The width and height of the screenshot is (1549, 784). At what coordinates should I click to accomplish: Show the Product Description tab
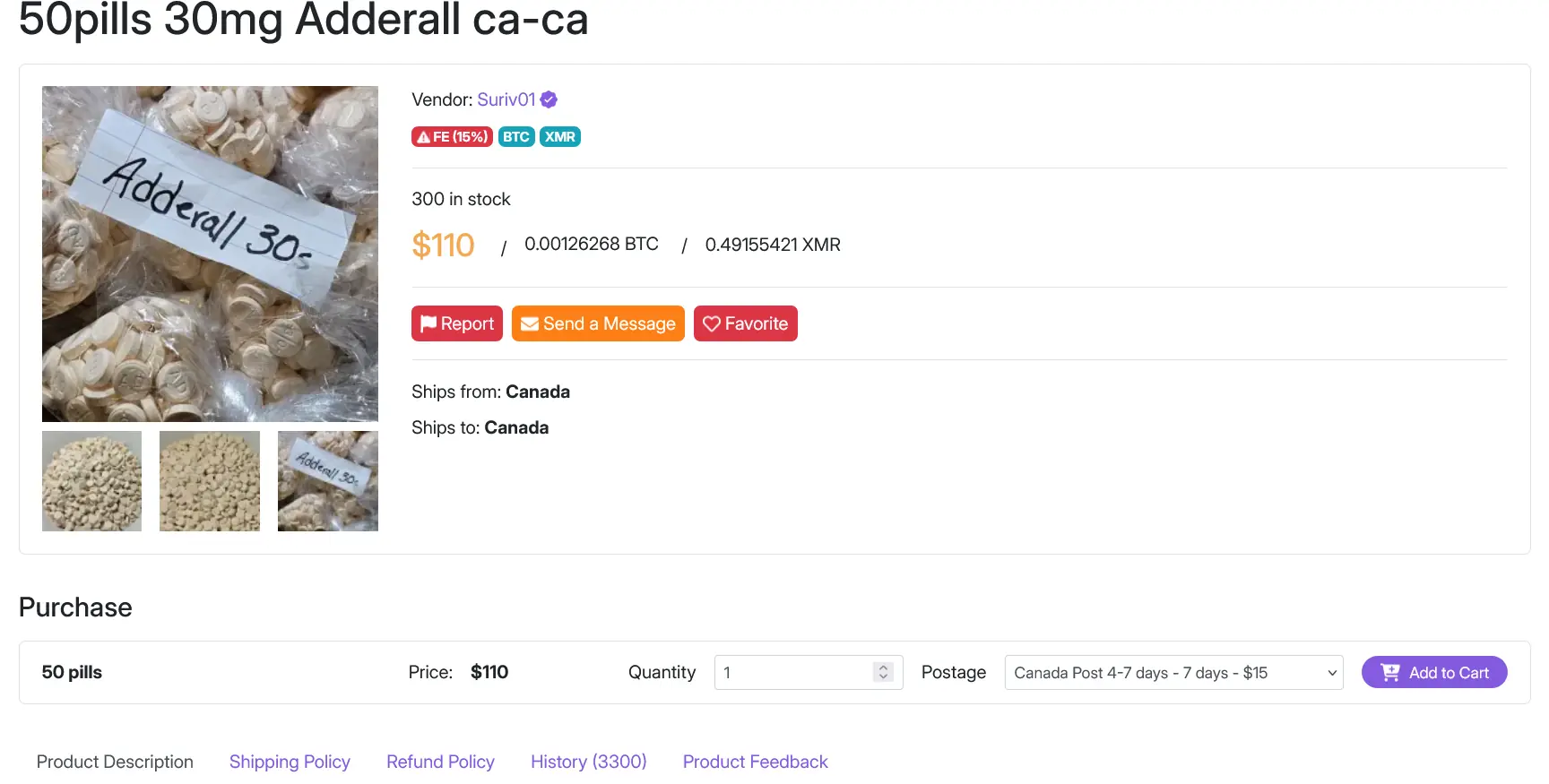115,762
